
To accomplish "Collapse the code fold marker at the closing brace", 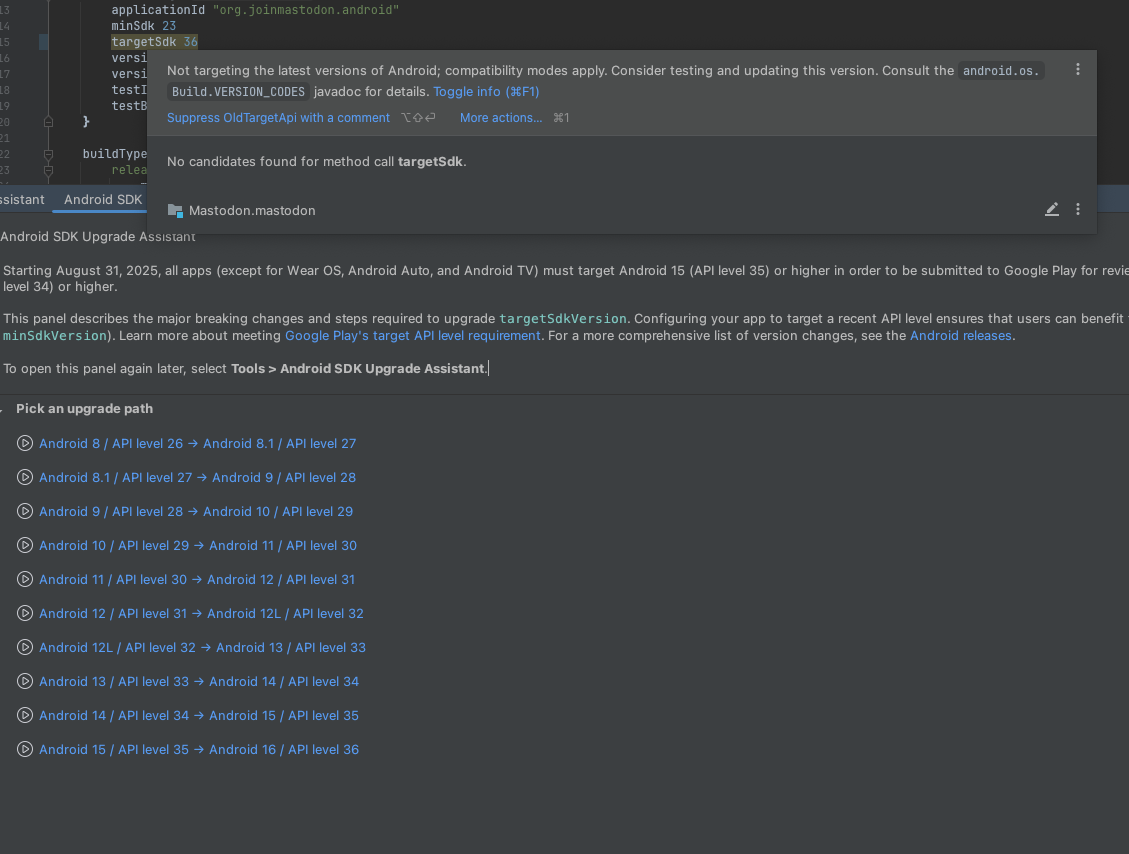I will pyautogui.click(x=48, y=122).
